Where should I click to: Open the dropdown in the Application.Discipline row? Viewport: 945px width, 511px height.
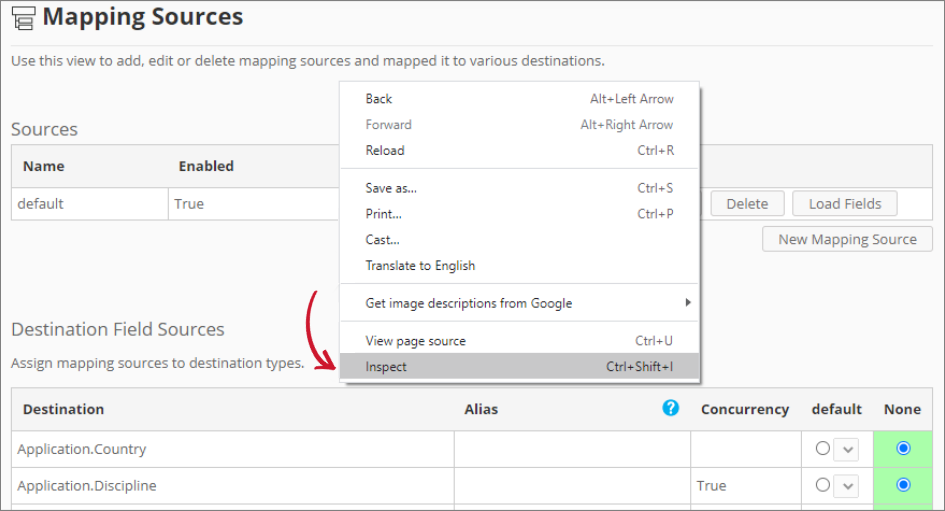[847, 486]
